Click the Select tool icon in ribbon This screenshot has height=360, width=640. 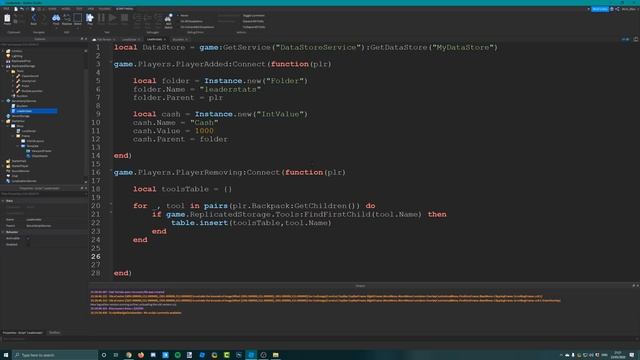point(78,18)
